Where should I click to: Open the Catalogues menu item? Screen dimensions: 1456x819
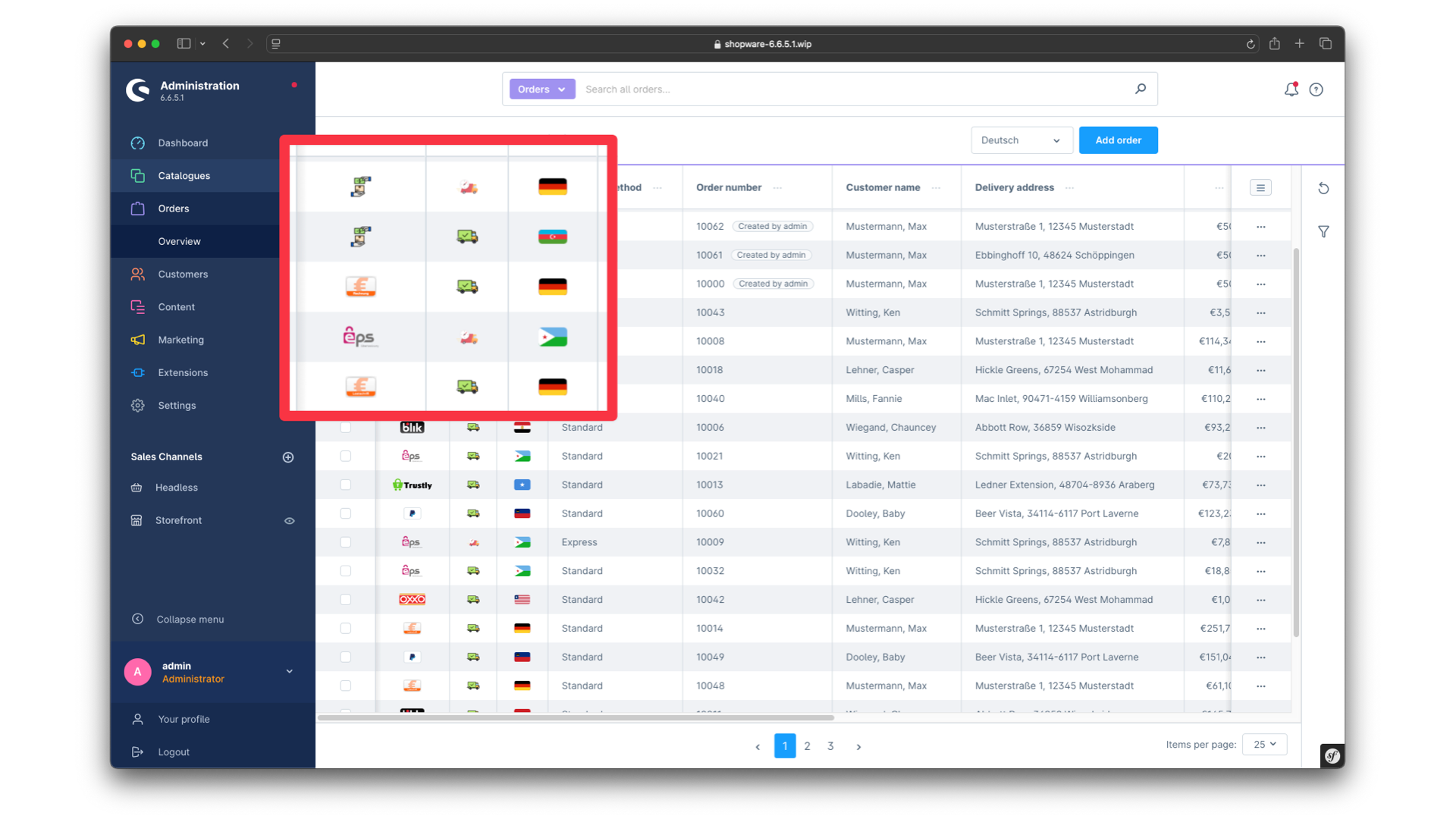pyautogui.click(x=184, y=175)
